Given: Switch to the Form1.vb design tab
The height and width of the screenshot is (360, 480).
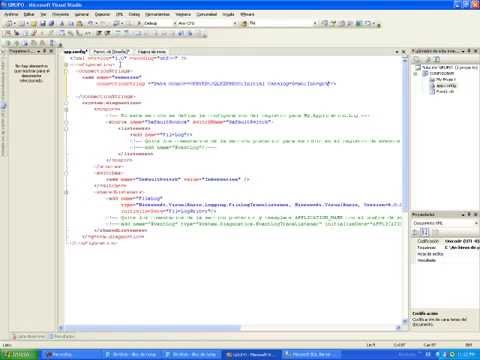Looking at the screenshot, I should pyautogui.click(x=111, y=52).
